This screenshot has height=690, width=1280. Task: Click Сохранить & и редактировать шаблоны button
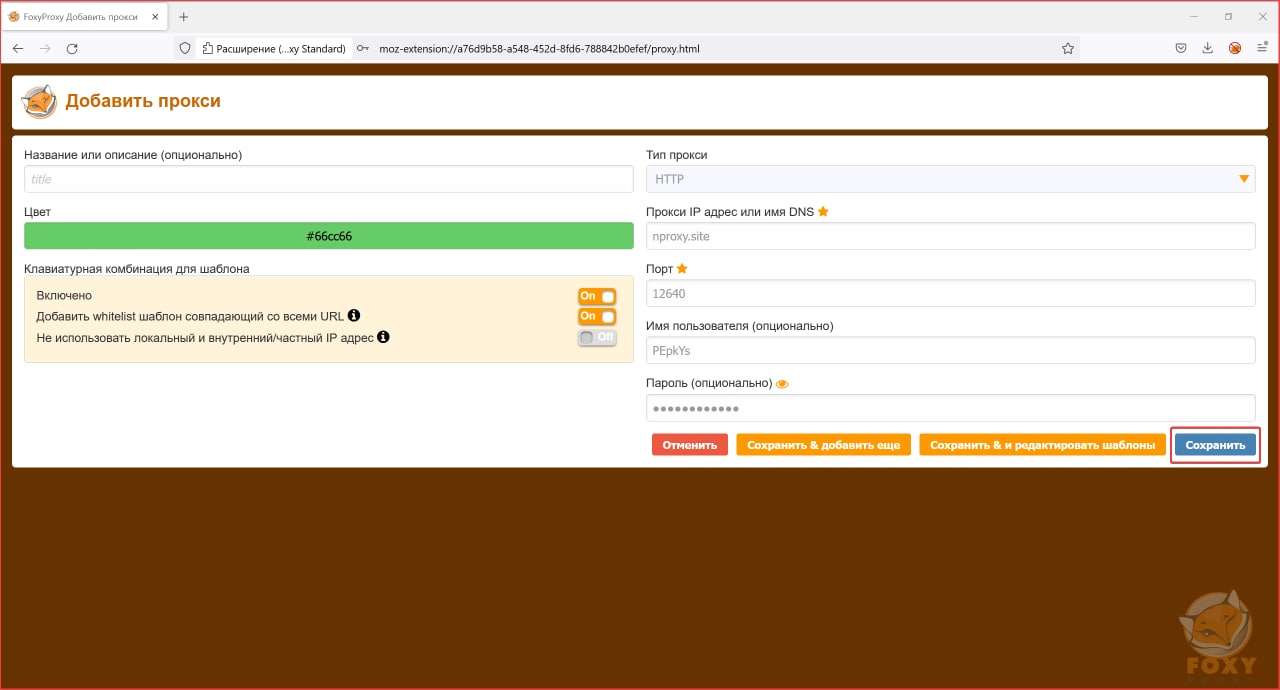pyautogui.click(x=1042, y=445)
